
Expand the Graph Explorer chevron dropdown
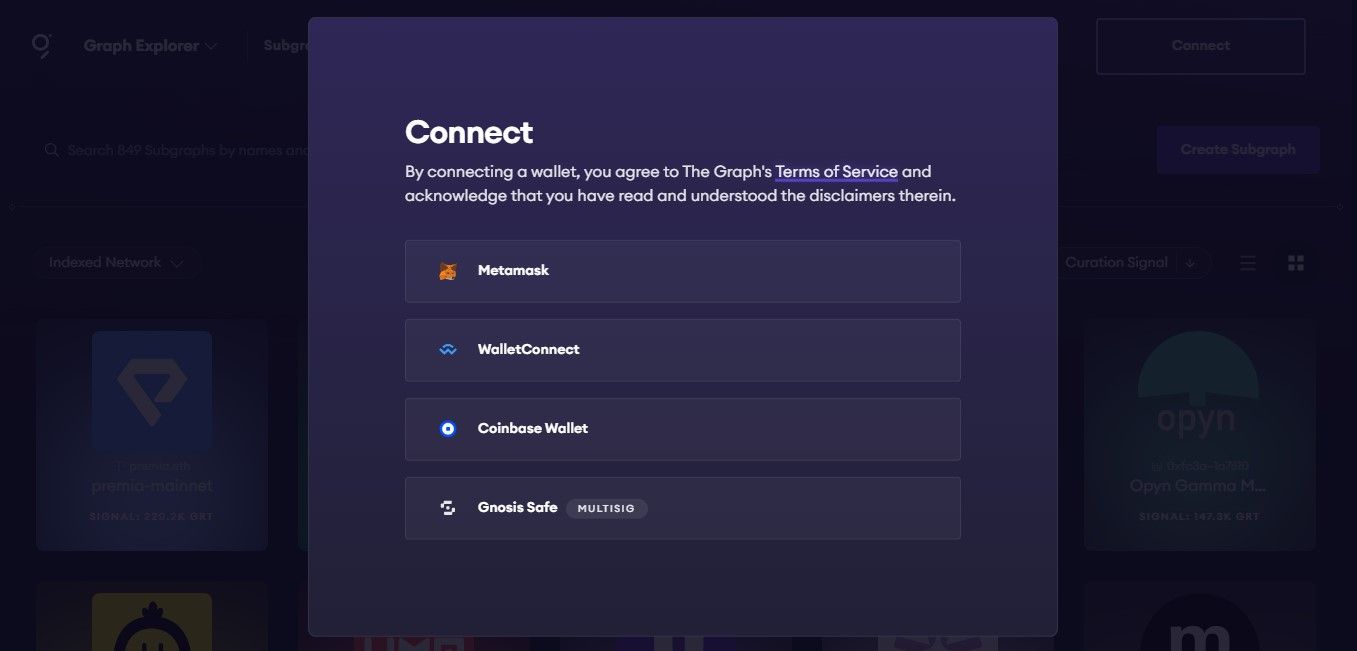[213, 45]
